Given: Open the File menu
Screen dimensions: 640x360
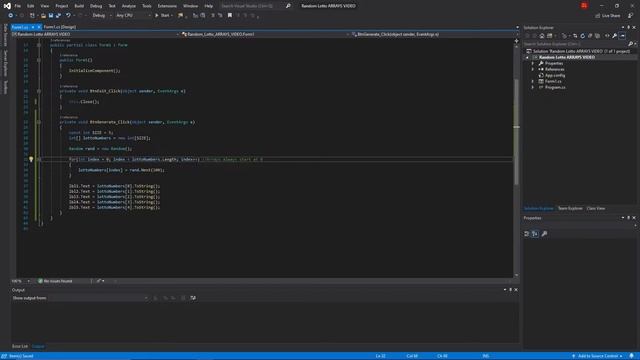Looking at the screenshot, I should 18,6.
